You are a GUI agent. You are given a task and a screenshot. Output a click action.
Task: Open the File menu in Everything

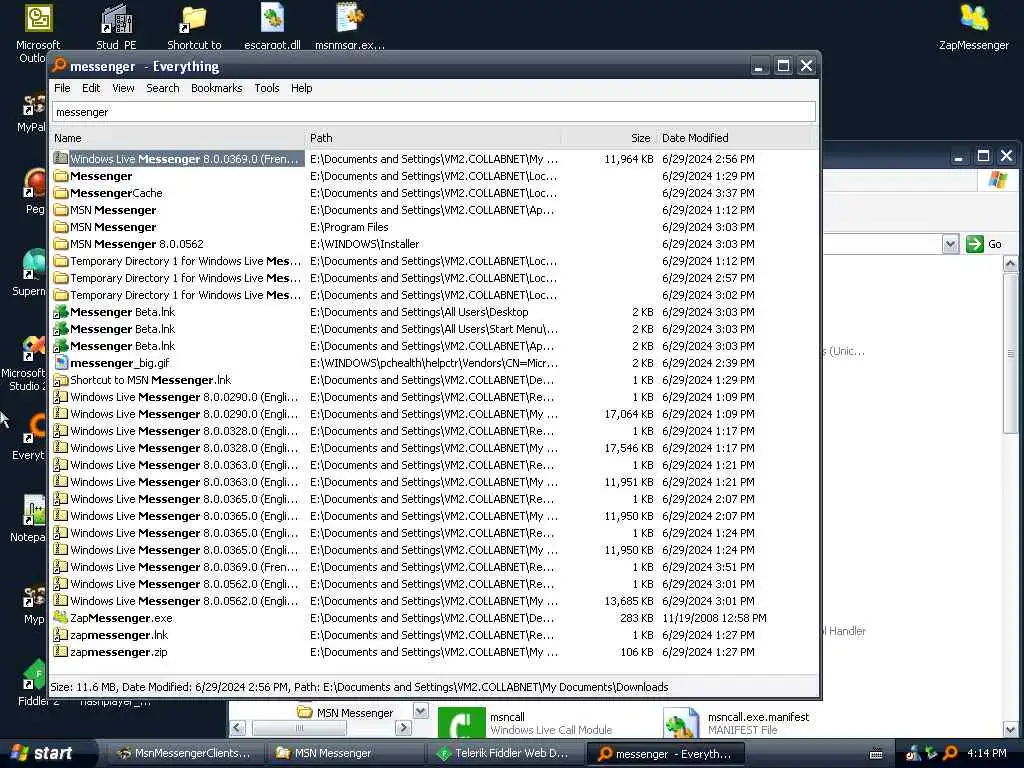point(62,88)
